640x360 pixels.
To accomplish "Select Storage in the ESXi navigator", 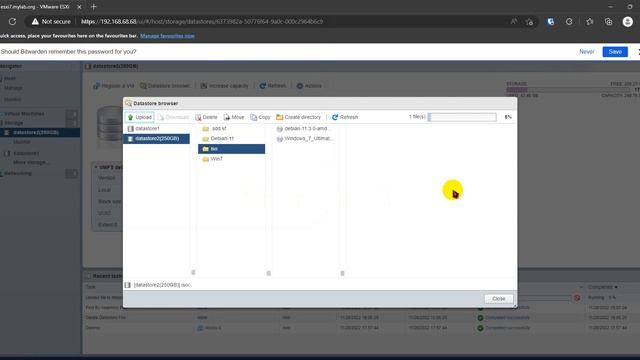I will pos(14,123).
